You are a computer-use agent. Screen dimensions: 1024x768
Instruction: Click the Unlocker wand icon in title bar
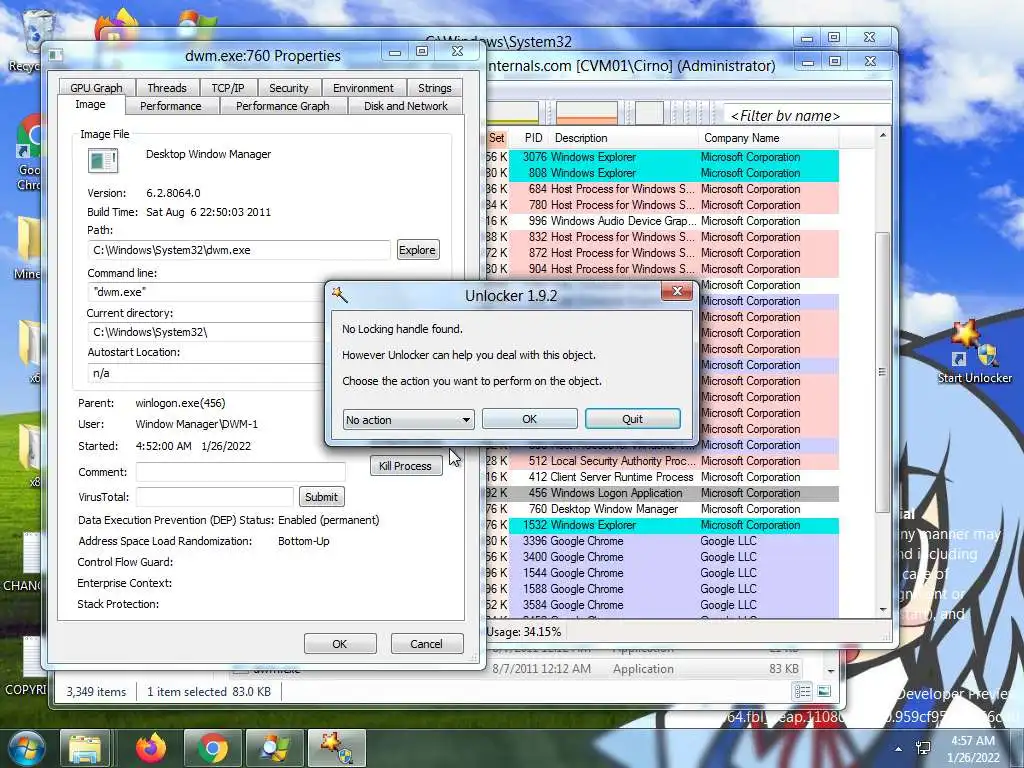pos(340,295)
